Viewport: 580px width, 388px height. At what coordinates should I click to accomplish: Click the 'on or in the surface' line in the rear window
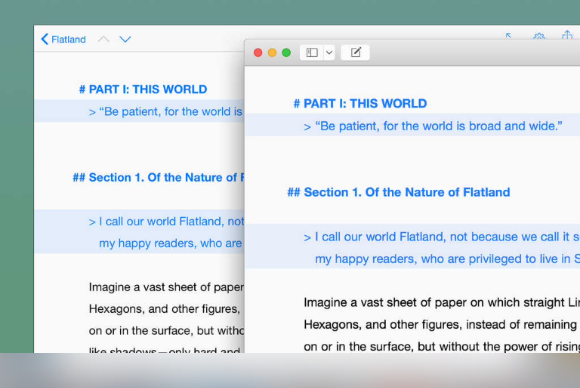[x=166, y=331]
